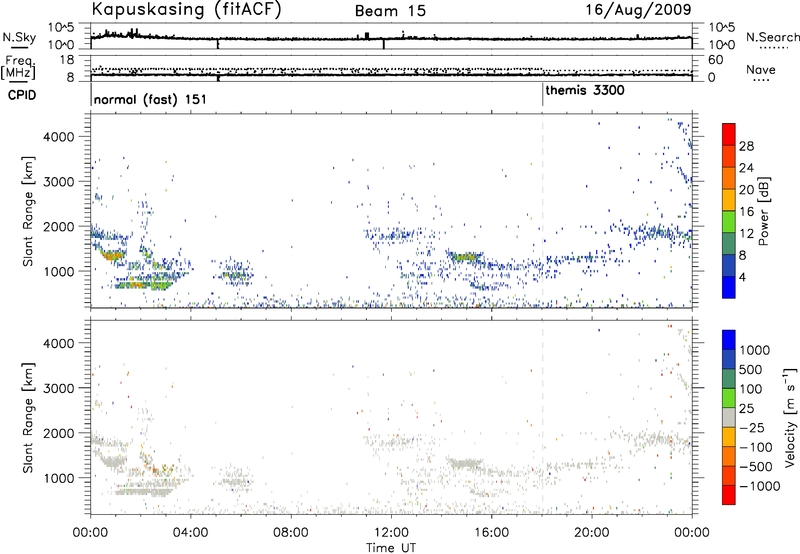Image resolution: width=800 pixels, height=554 pixels.
Task: Click the '25' label on Velocity color bar
Action: pyautogui.click(x=747, y=409)
